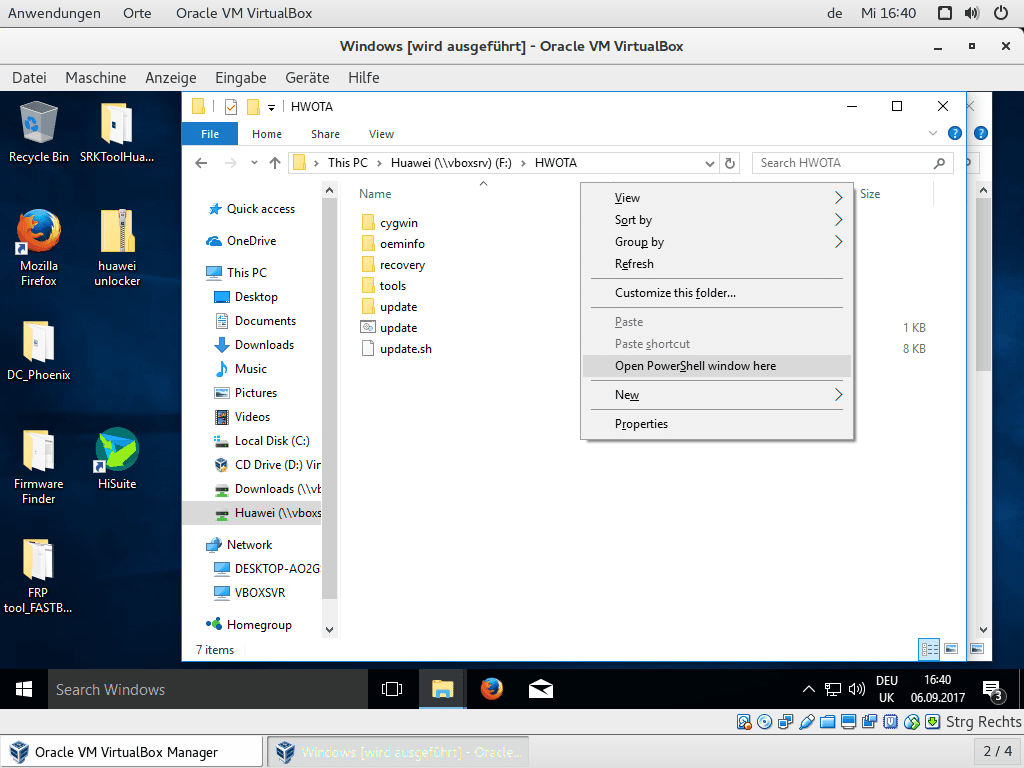Open the Maschine menu in VirtualBox
The width and height of the screenshot is (1024, 768).
(96, 78)
